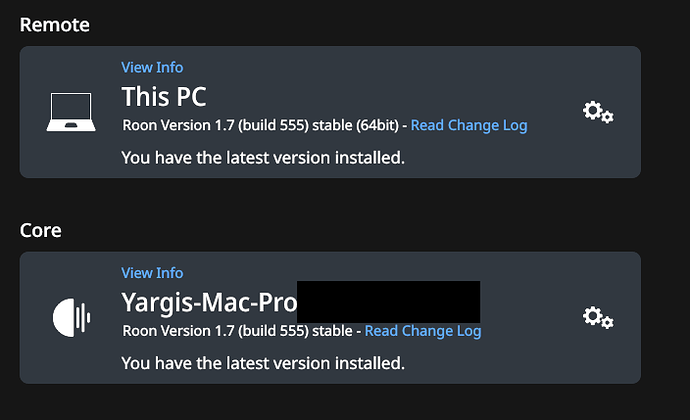Click the Roon core speaker icon

pos(71,317)
